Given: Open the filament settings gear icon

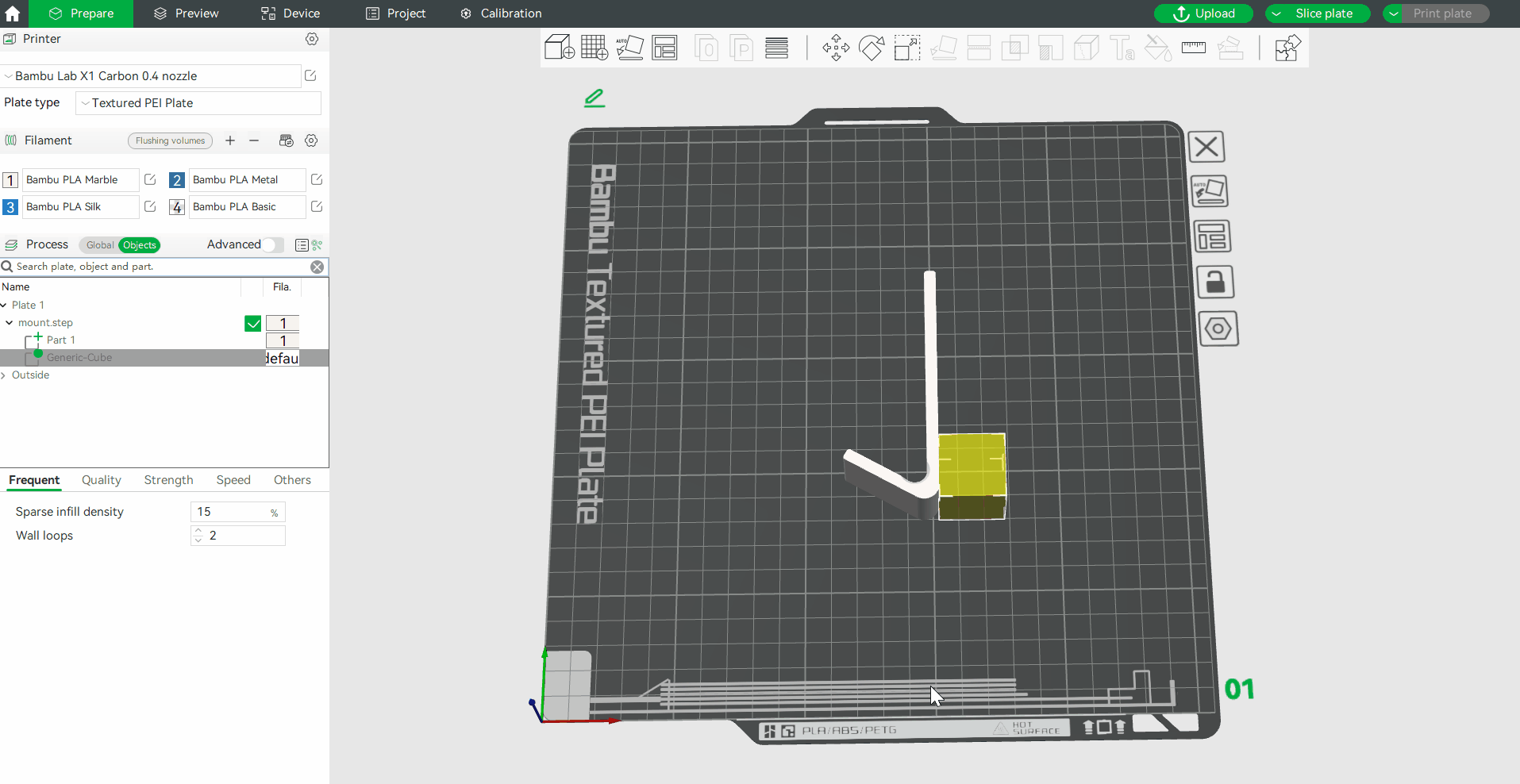Looking at the screenshot, I should (311, 140).
